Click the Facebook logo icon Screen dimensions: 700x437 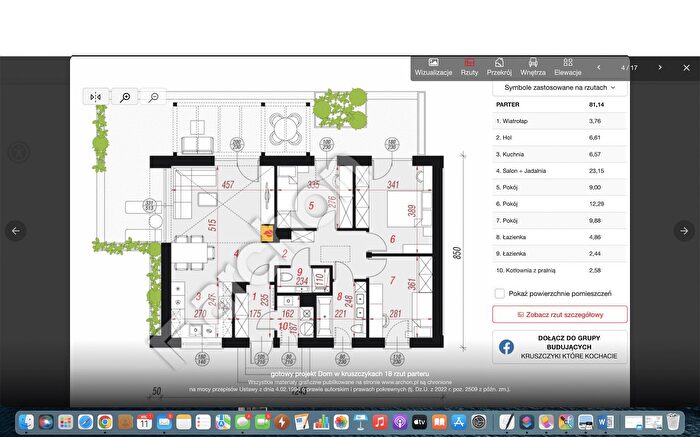click(x=506, y=347)
